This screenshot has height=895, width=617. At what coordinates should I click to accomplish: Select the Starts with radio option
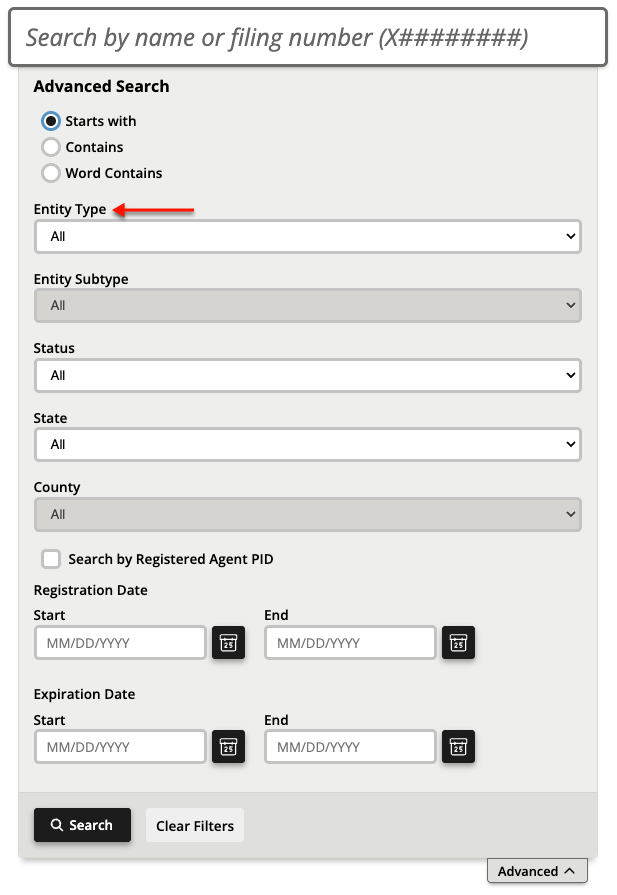51,121
